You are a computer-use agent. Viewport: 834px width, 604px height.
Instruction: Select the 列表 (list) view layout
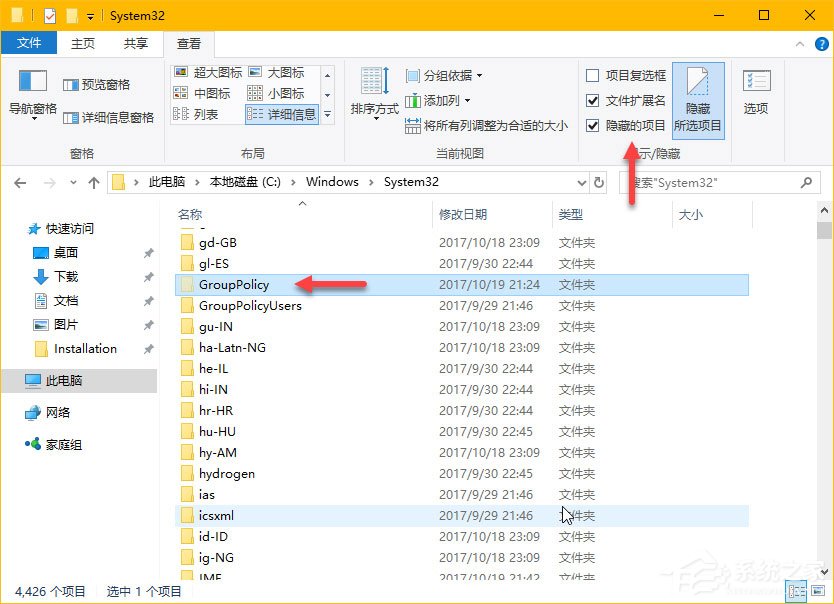click(x=205, y=113)
